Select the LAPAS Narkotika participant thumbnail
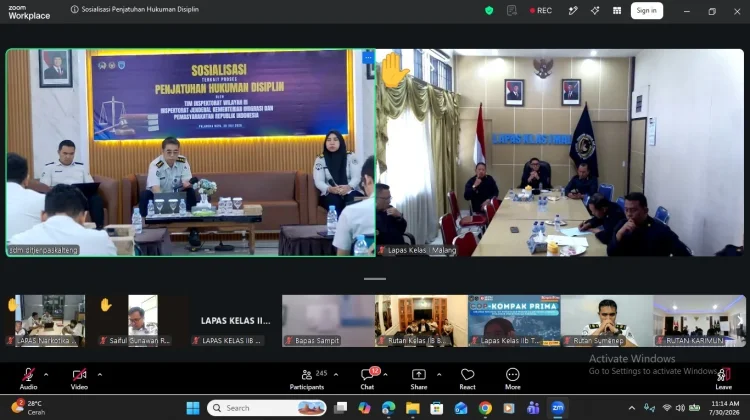 pyautogui.click(x=46, y=321)
